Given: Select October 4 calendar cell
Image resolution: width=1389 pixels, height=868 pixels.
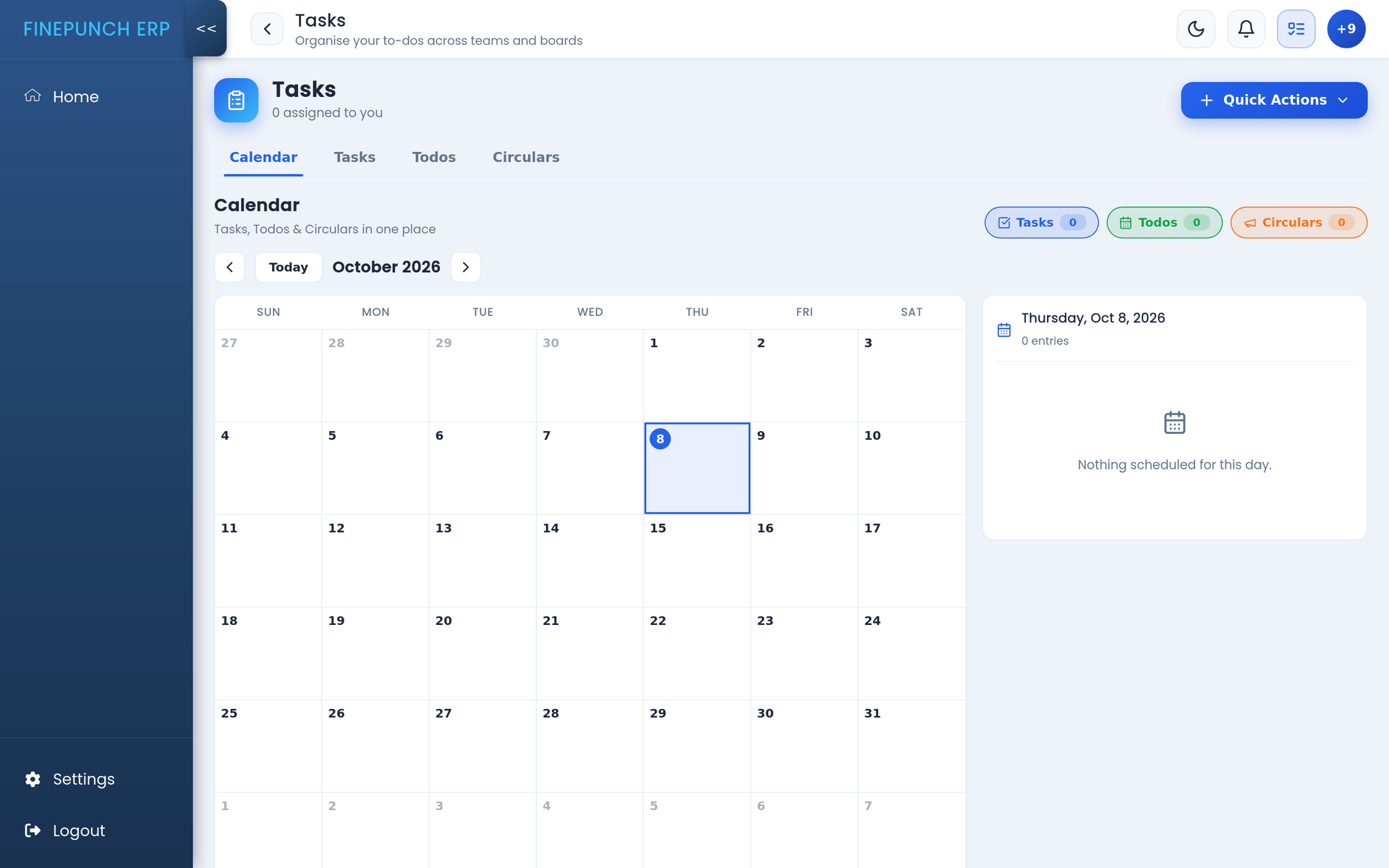Looking at the screenshot, I should (x=268, y=468).
